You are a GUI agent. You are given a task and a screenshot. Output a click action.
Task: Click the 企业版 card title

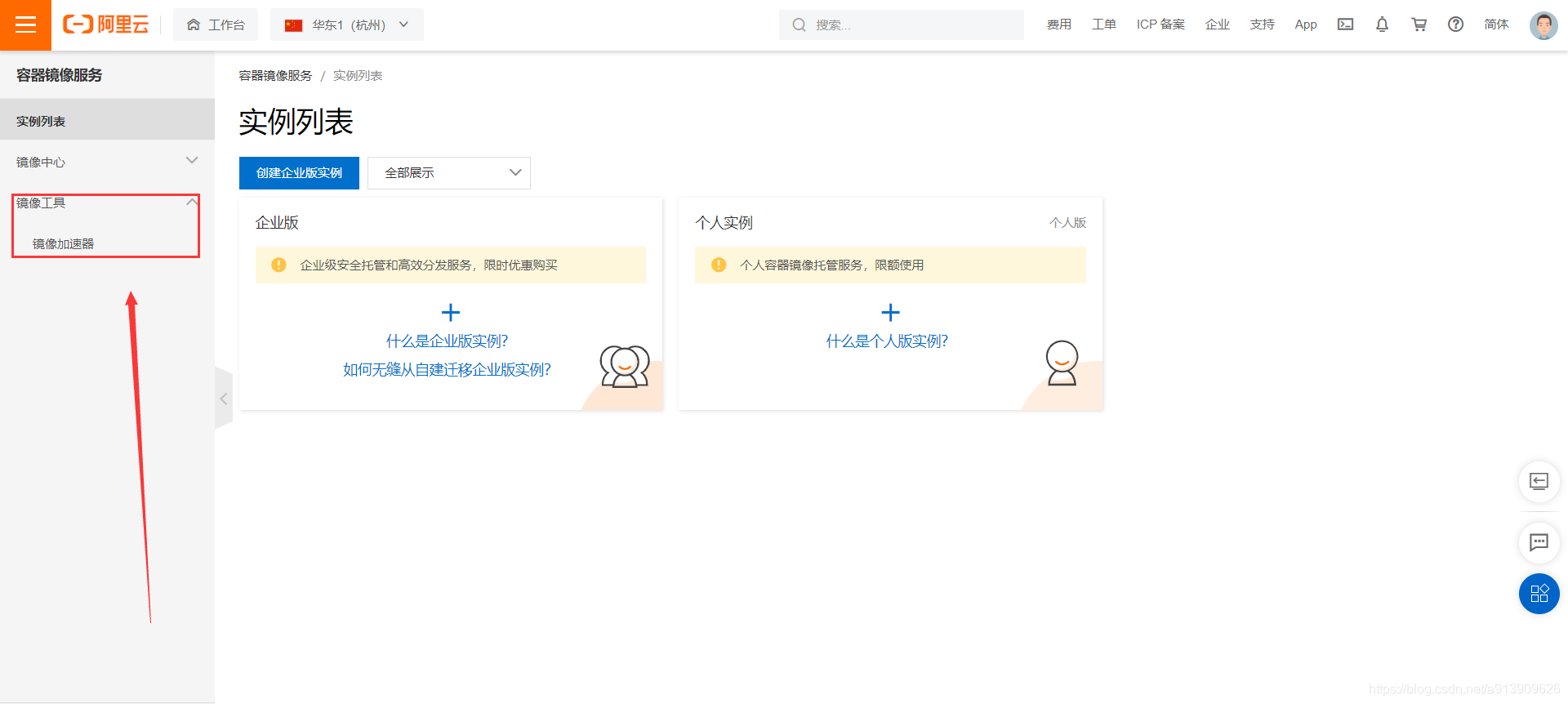[x=277, y=222]
